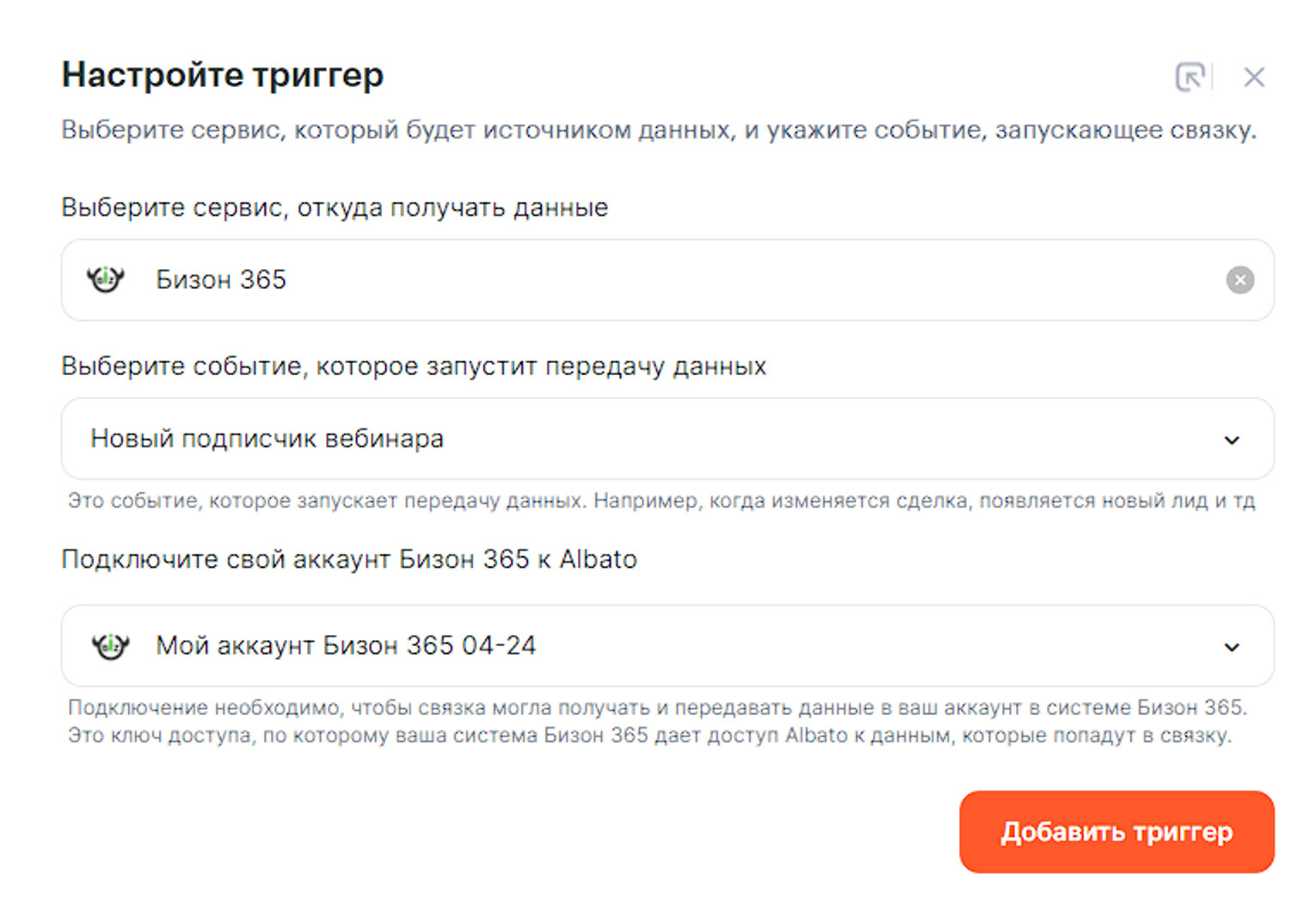Click the Бизон 365 logo in the account field
This screenshot has height=918, width=1316.
[x=111, y=646]
